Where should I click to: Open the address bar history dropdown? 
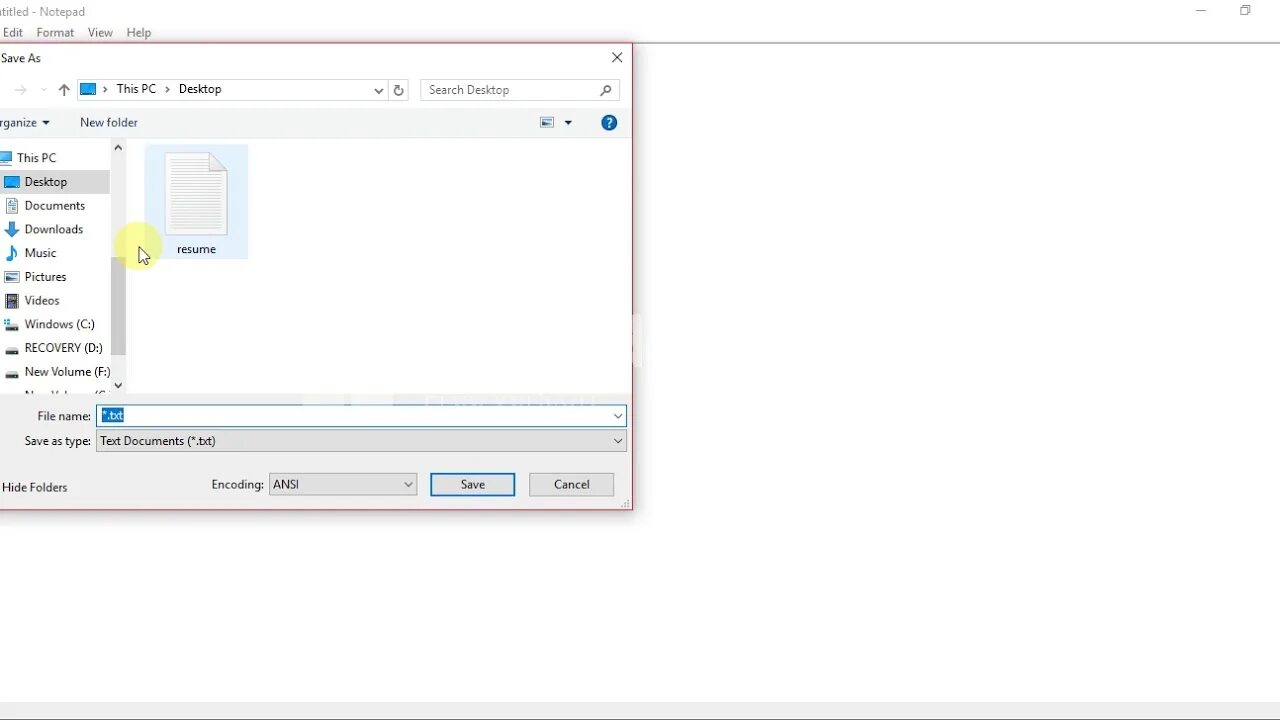[x=378, y=90]
